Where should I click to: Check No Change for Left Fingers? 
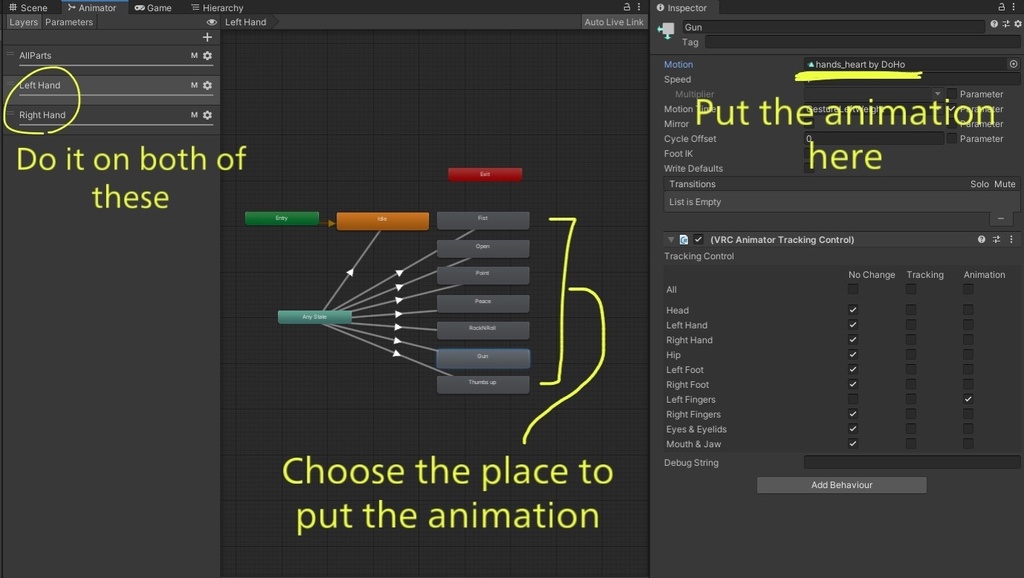click(852, 399)
